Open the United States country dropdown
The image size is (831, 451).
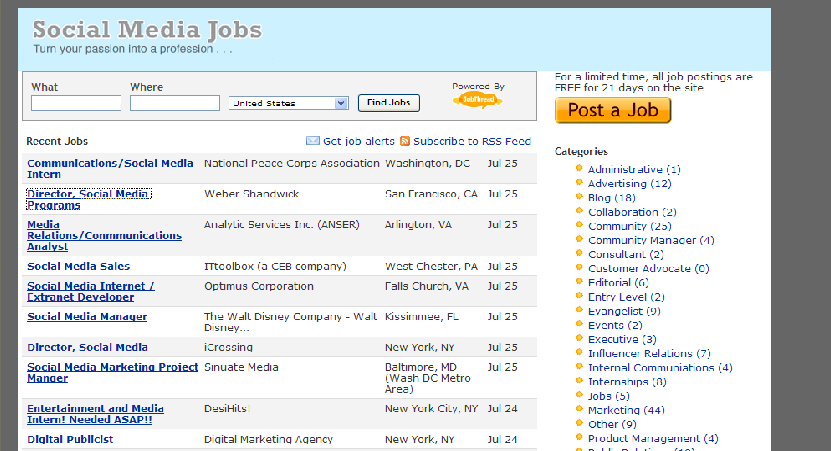(288, 103)
